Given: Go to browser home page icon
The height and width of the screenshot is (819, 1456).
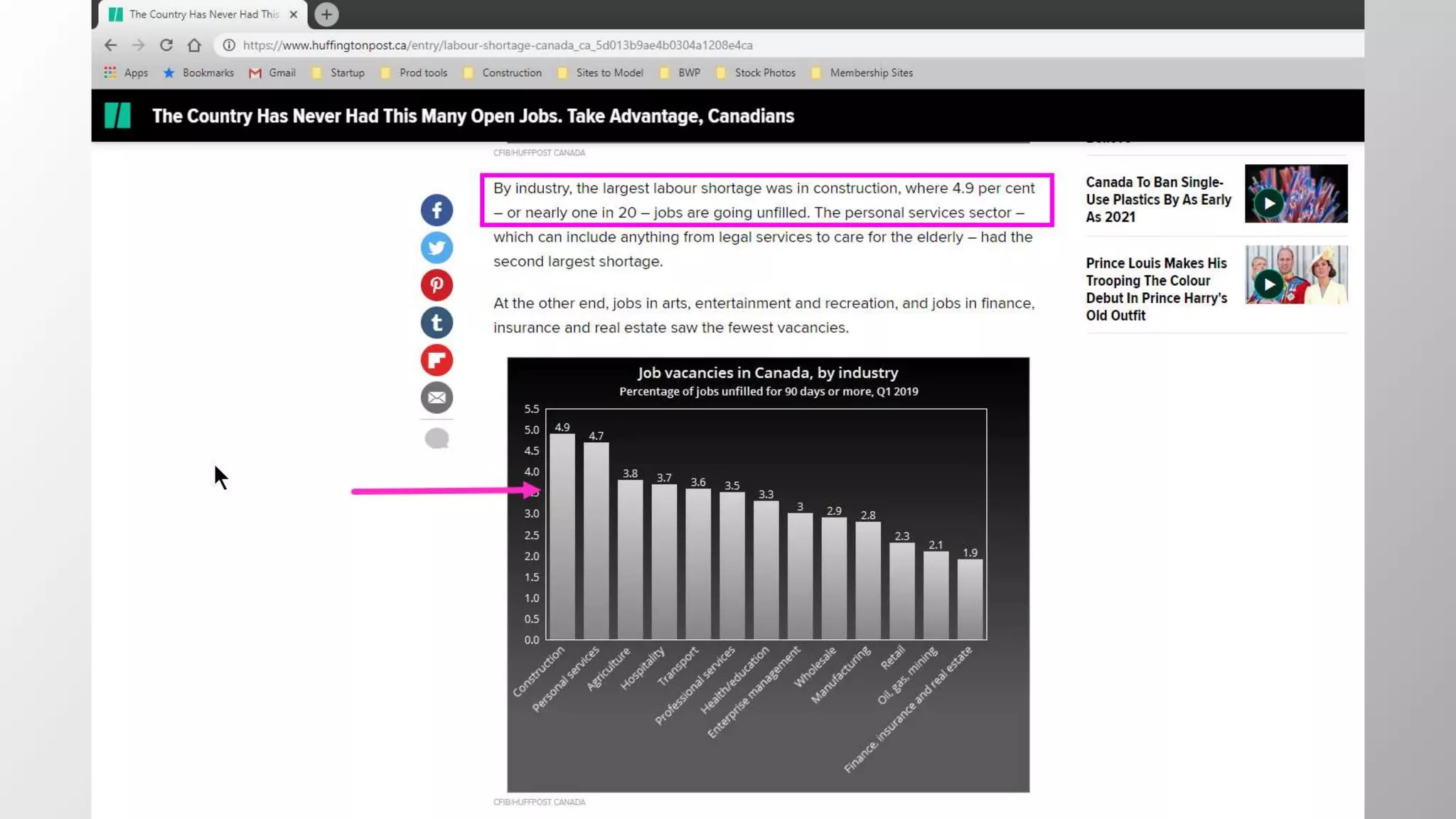Looking at the screenshot, I should (194, 45).
